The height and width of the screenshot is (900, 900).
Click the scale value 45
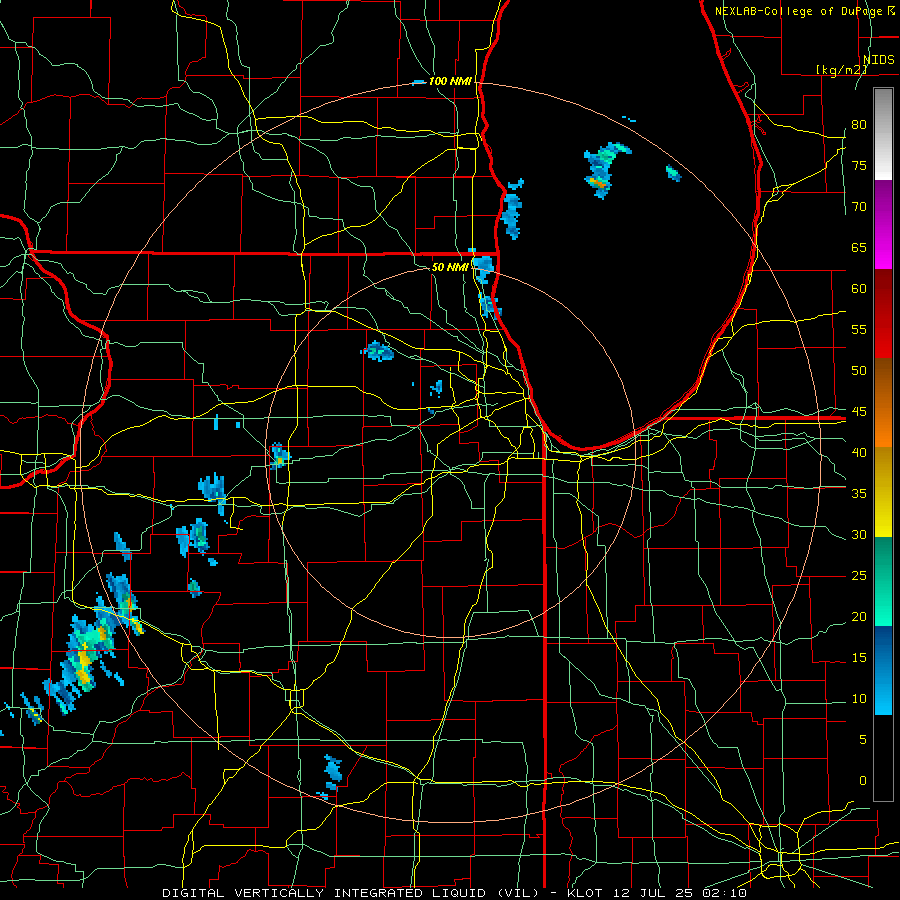click(859, 412)
